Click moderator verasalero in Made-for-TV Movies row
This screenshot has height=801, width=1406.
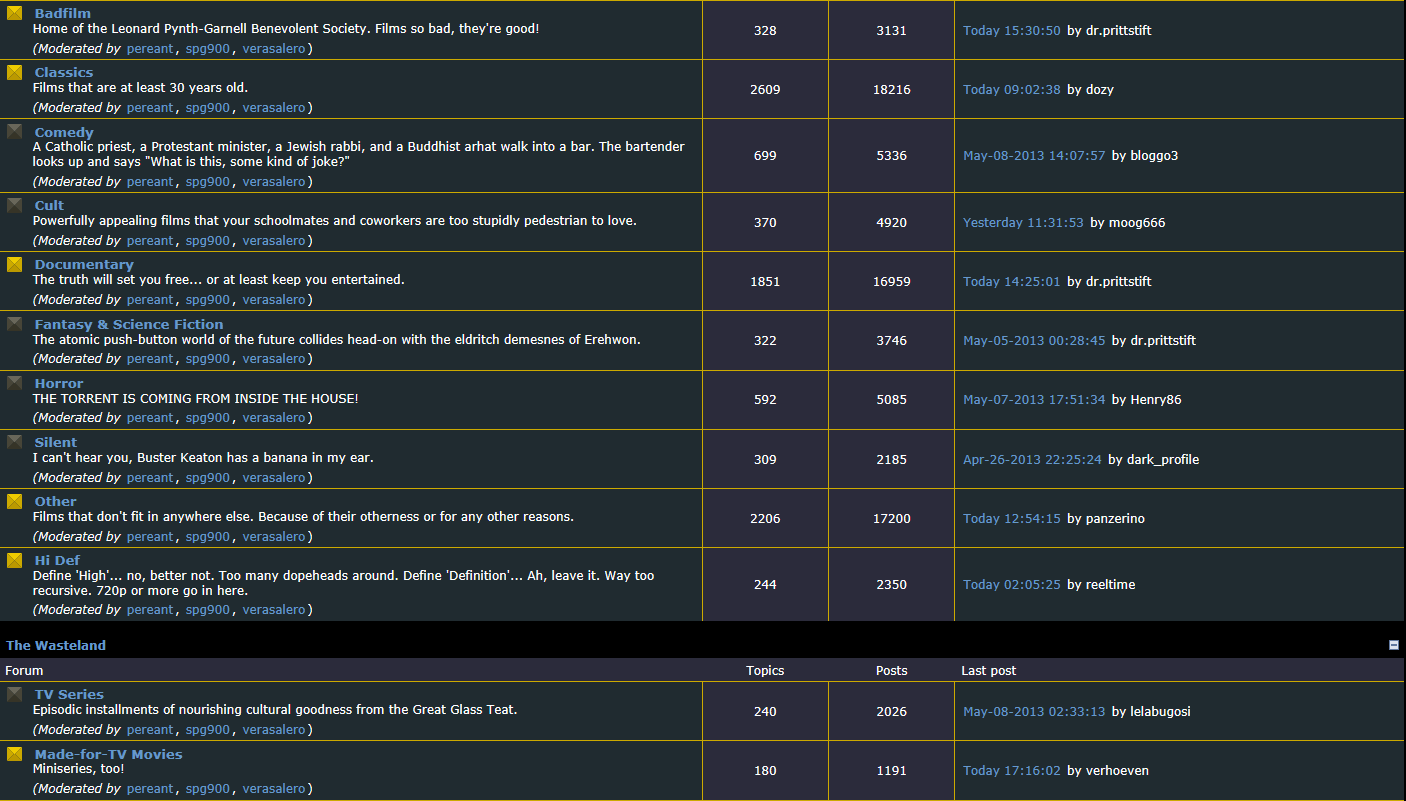pyautogui.click(x=274, y=788)
